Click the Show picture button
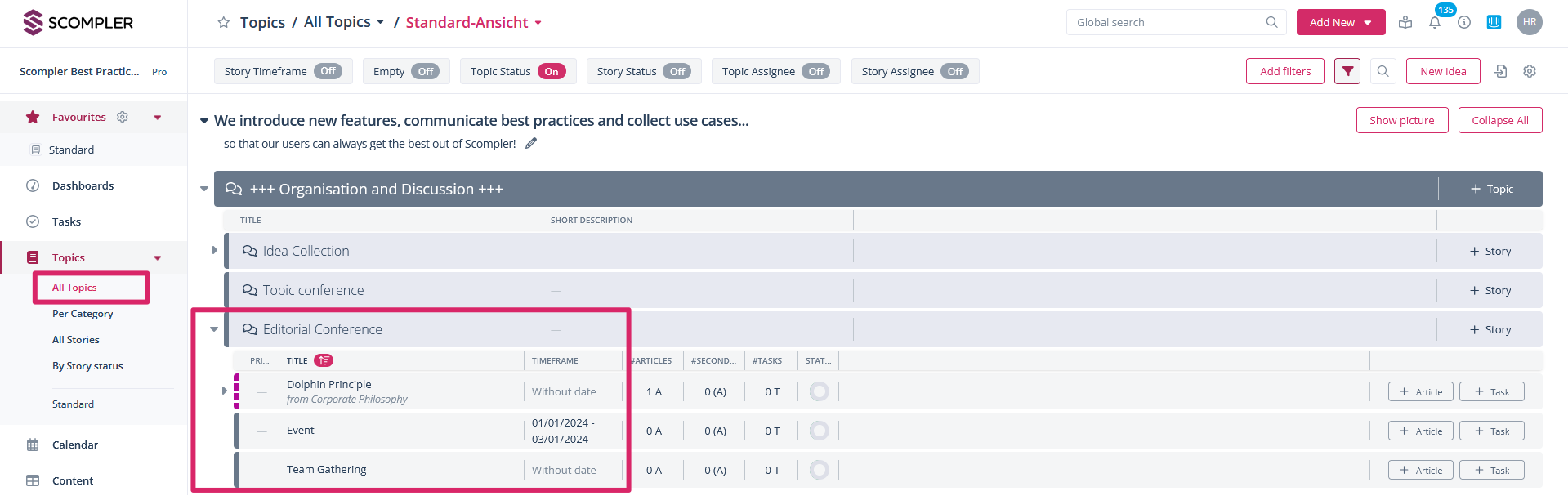Image resolution: width=1568 pixels, height=496 pixels. pos(1401,121)
